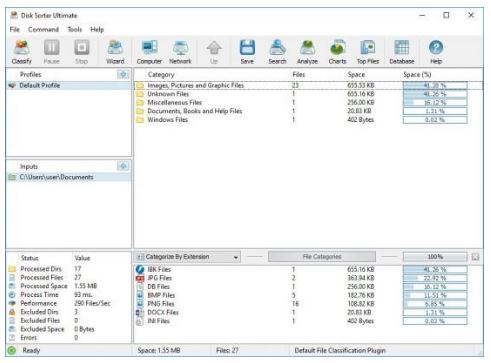
Task: Start classification with the Classify icon
Action: click(22, 52)
